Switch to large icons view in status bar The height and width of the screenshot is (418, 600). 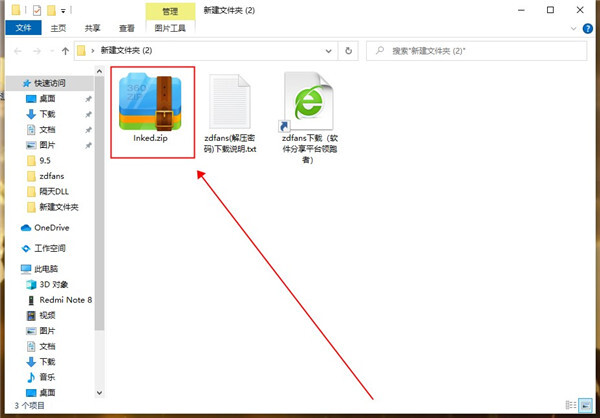[584, 405]
